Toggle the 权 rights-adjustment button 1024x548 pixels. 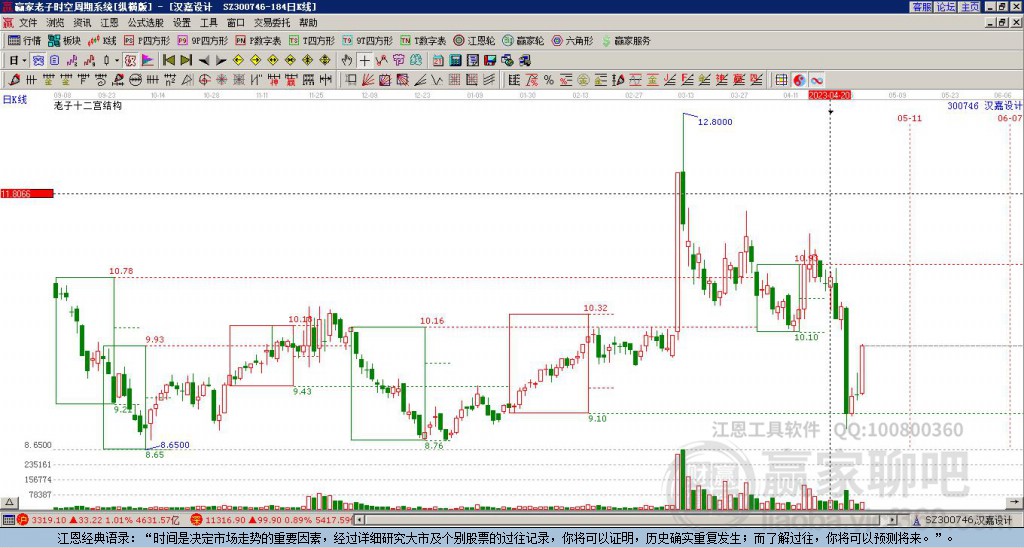pos(131,60)
